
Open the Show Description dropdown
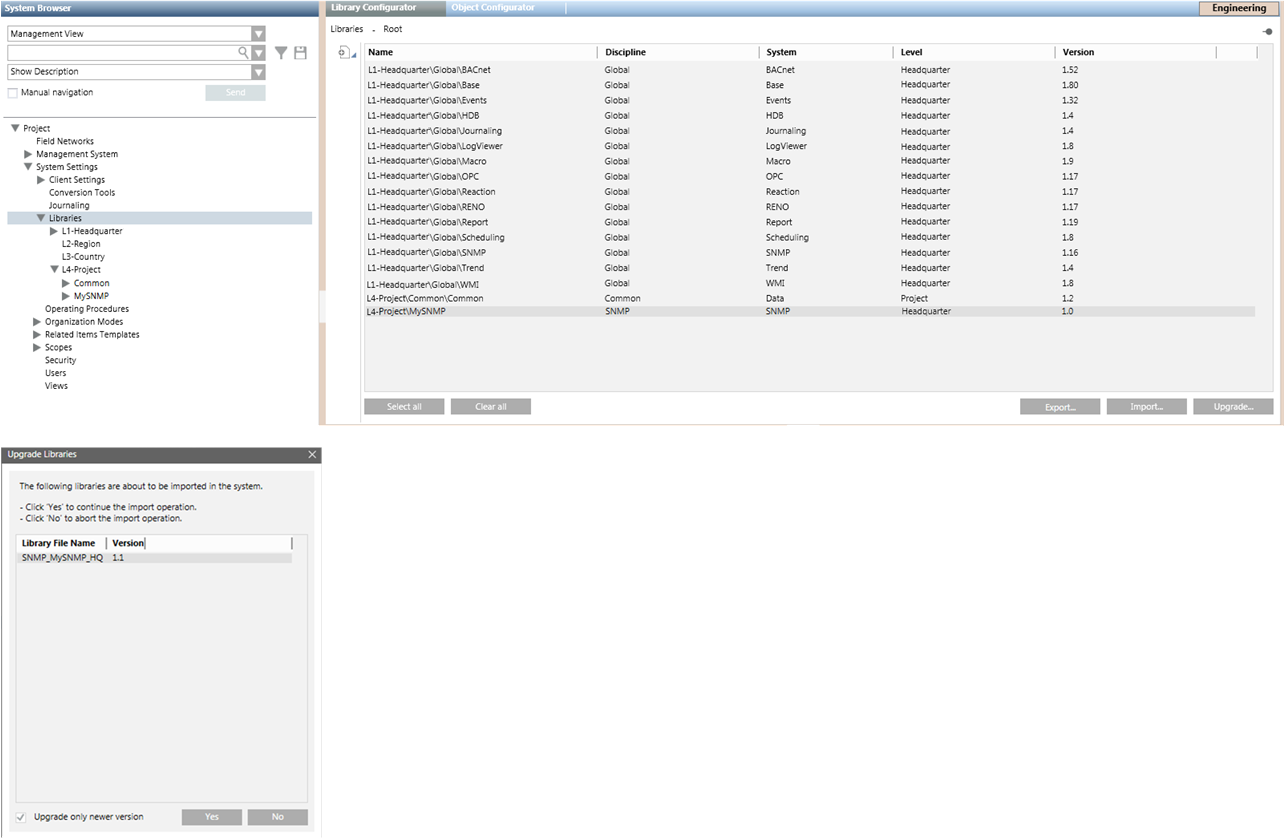(x=258, y=72)
